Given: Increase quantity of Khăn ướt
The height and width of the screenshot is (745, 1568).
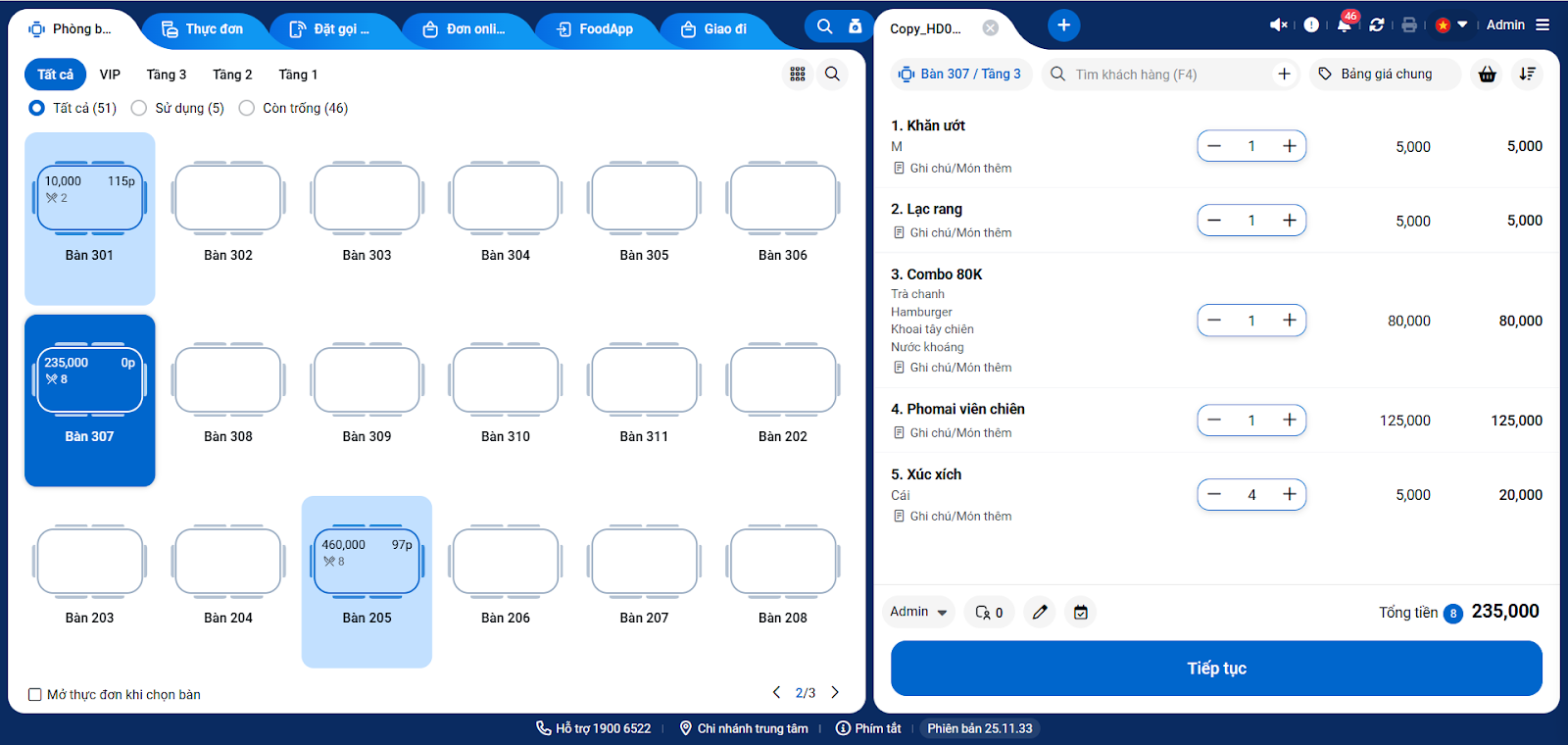Looking at the screenshot, I should [1290, 146].
